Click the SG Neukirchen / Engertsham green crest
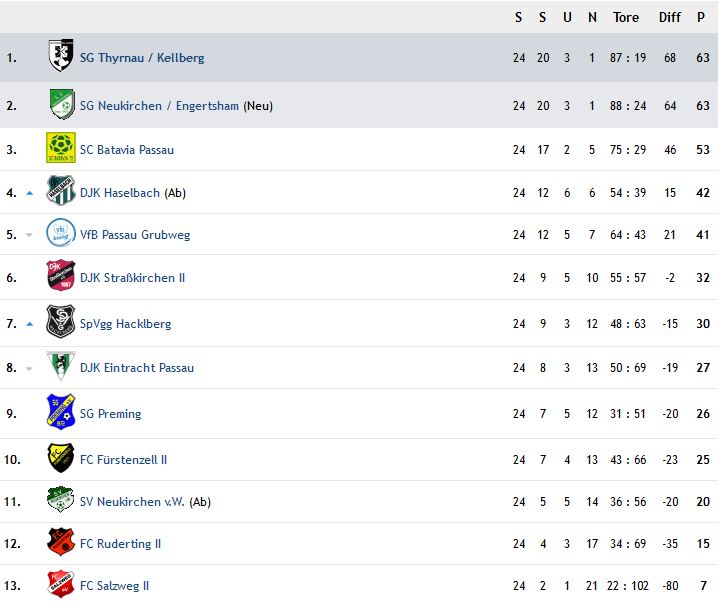Screen dimensions: 720x603 click(x=62, y=104)
